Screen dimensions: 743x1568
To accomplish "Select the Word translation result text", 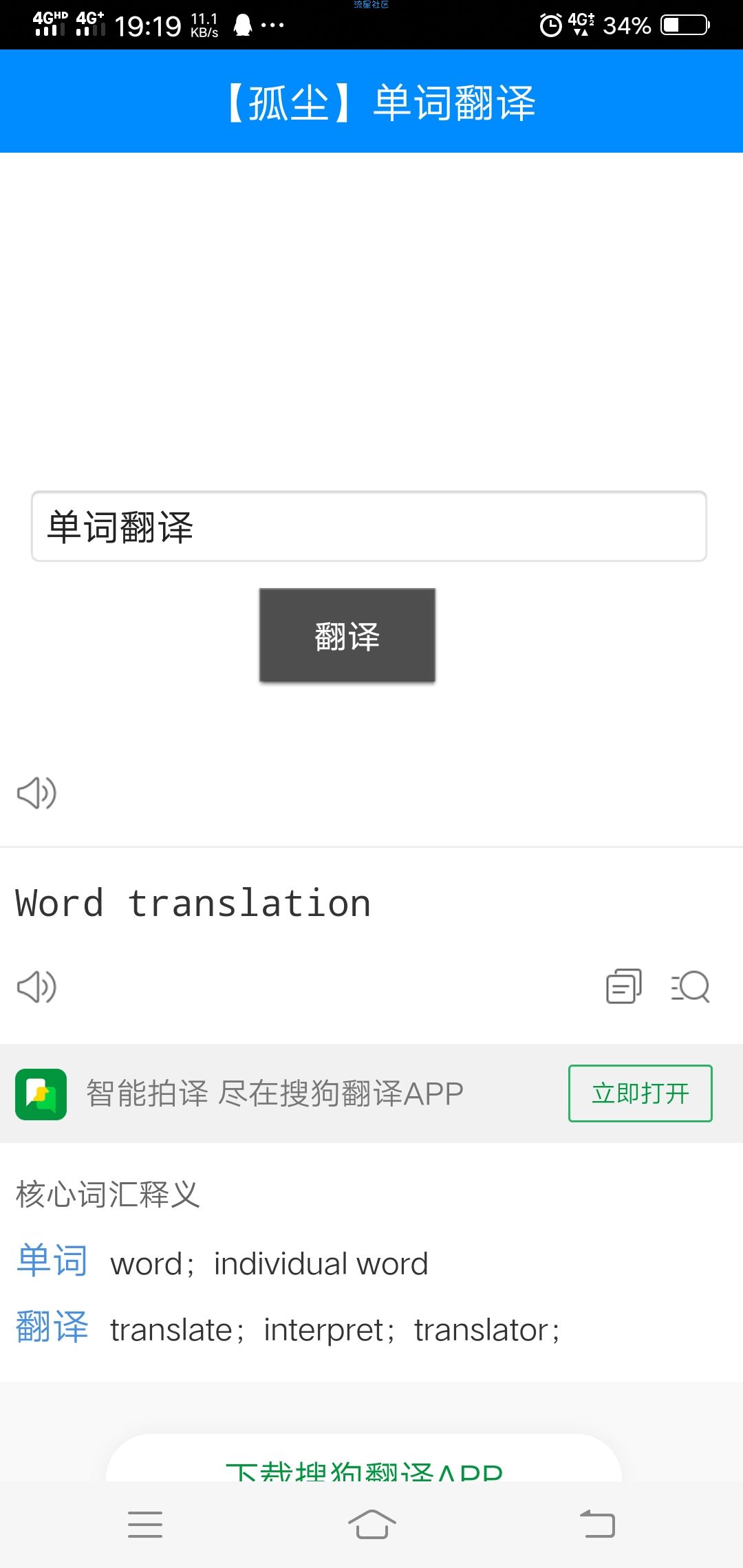I will tap(193, 903).
